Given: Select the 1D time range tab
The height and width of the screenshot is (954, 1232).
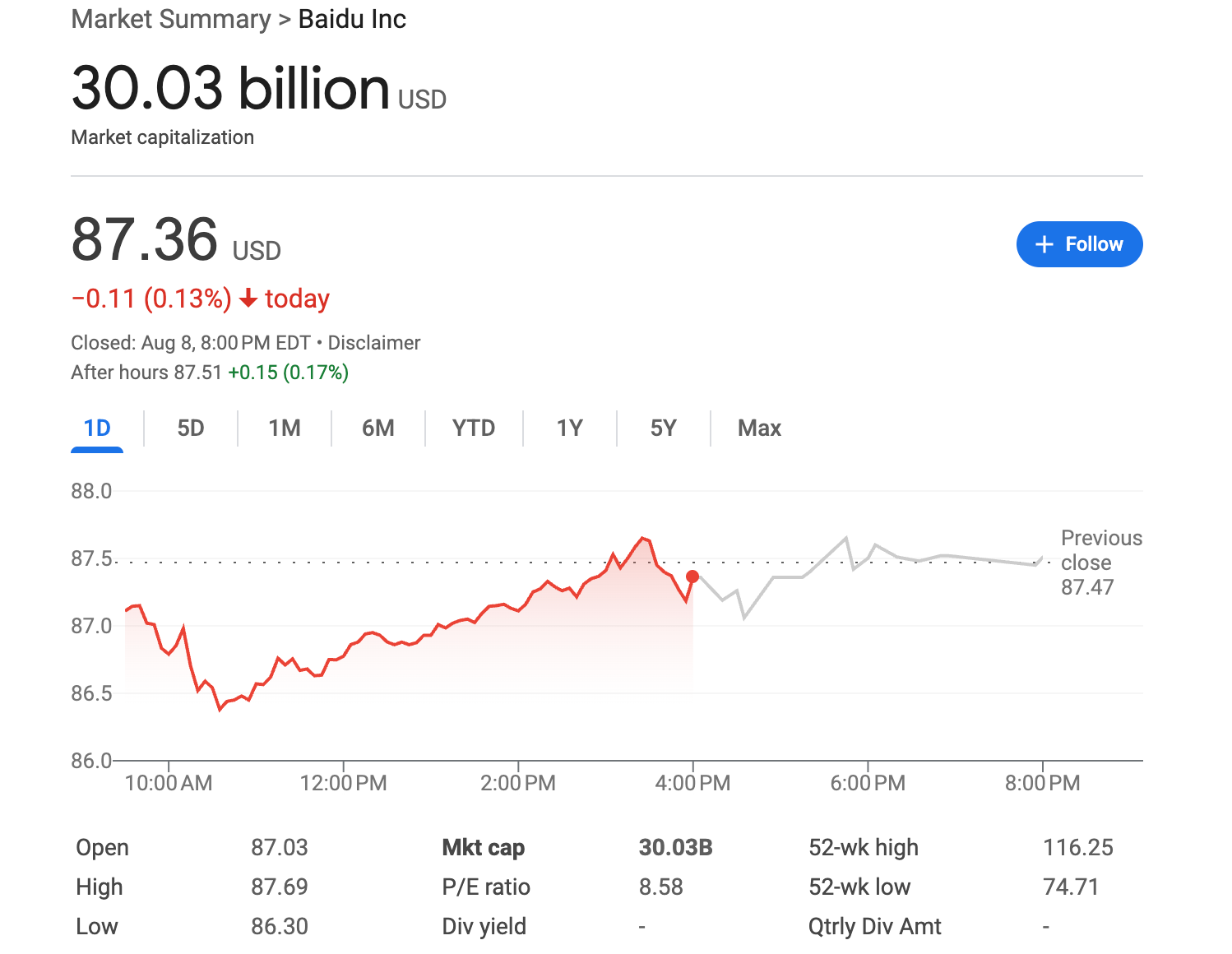Looking at the screenshot, I should coord(97,428).
